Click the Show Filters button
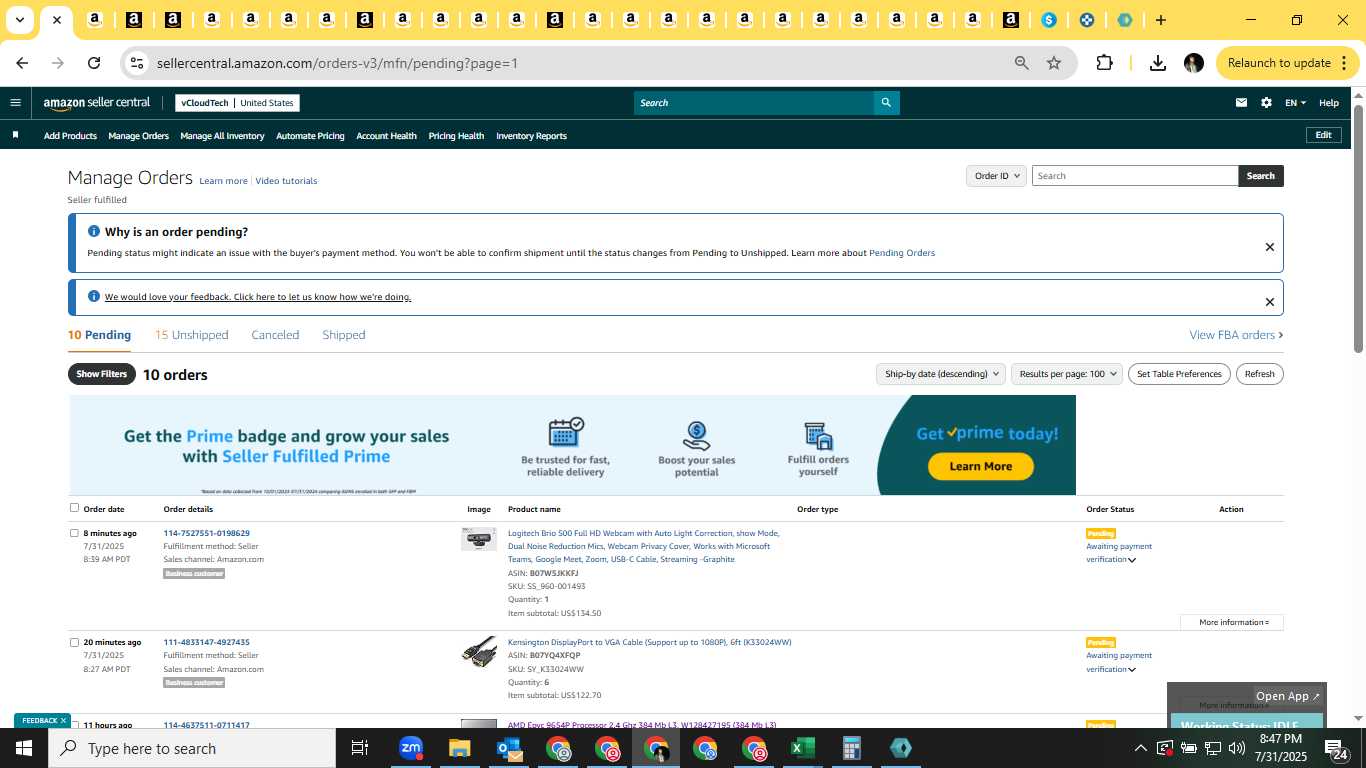 101,374
